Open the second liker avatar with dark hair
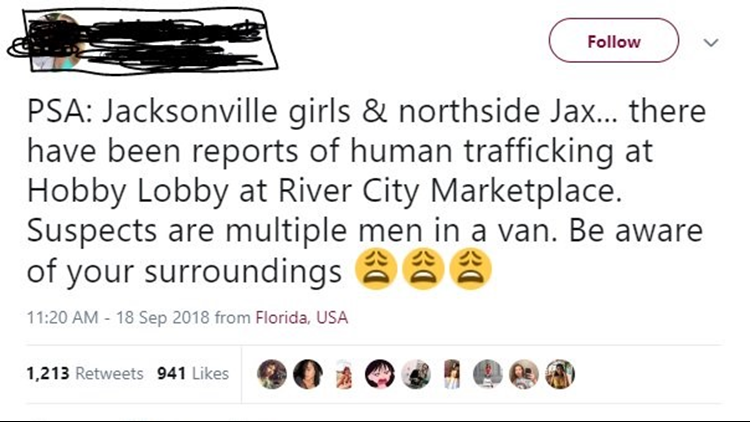Screen dimensions: 750x422 (x=308, y=374)
